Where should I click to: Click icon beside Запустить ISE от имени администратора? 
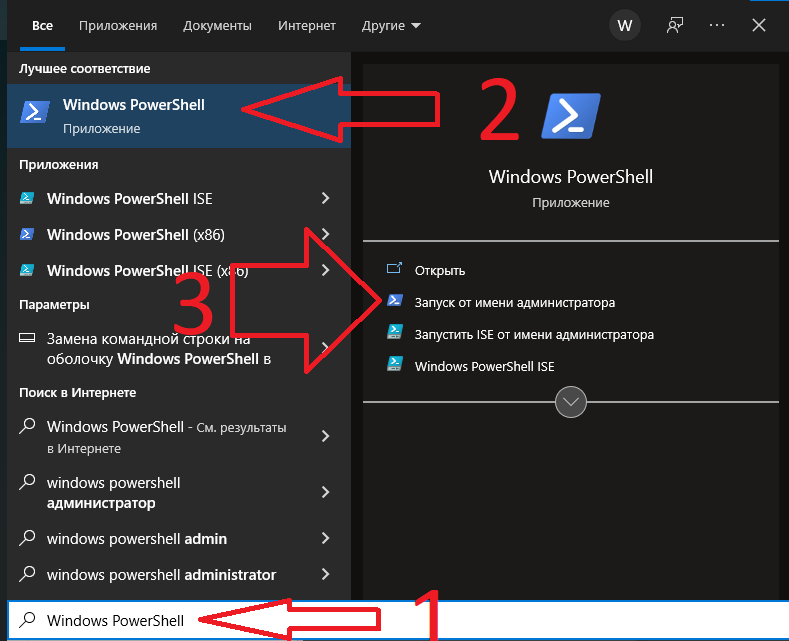[x=394, y=332]
